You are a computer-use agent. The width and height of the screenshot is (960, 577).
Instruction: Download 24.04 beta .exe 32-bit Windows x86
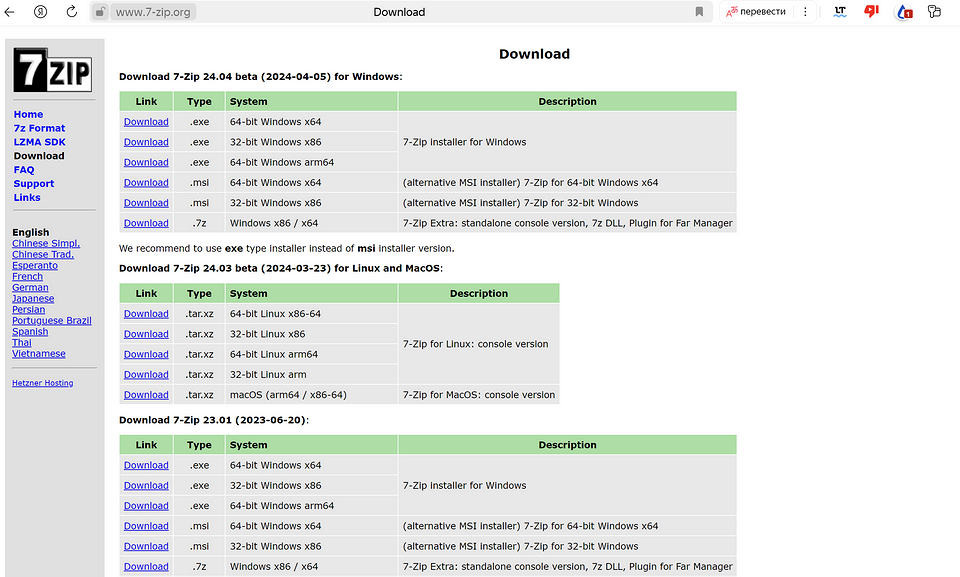(146, 142)
